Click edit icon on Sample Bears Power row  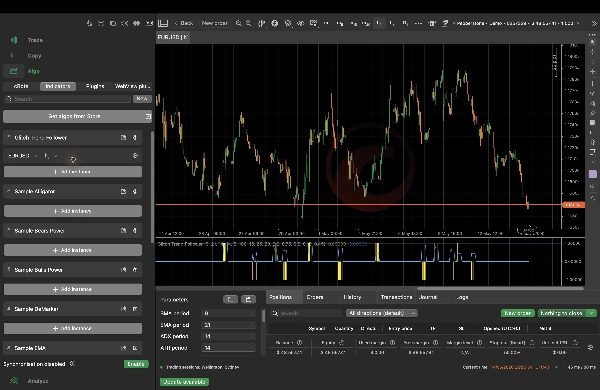pyautogui.click(x=123, y=231)
